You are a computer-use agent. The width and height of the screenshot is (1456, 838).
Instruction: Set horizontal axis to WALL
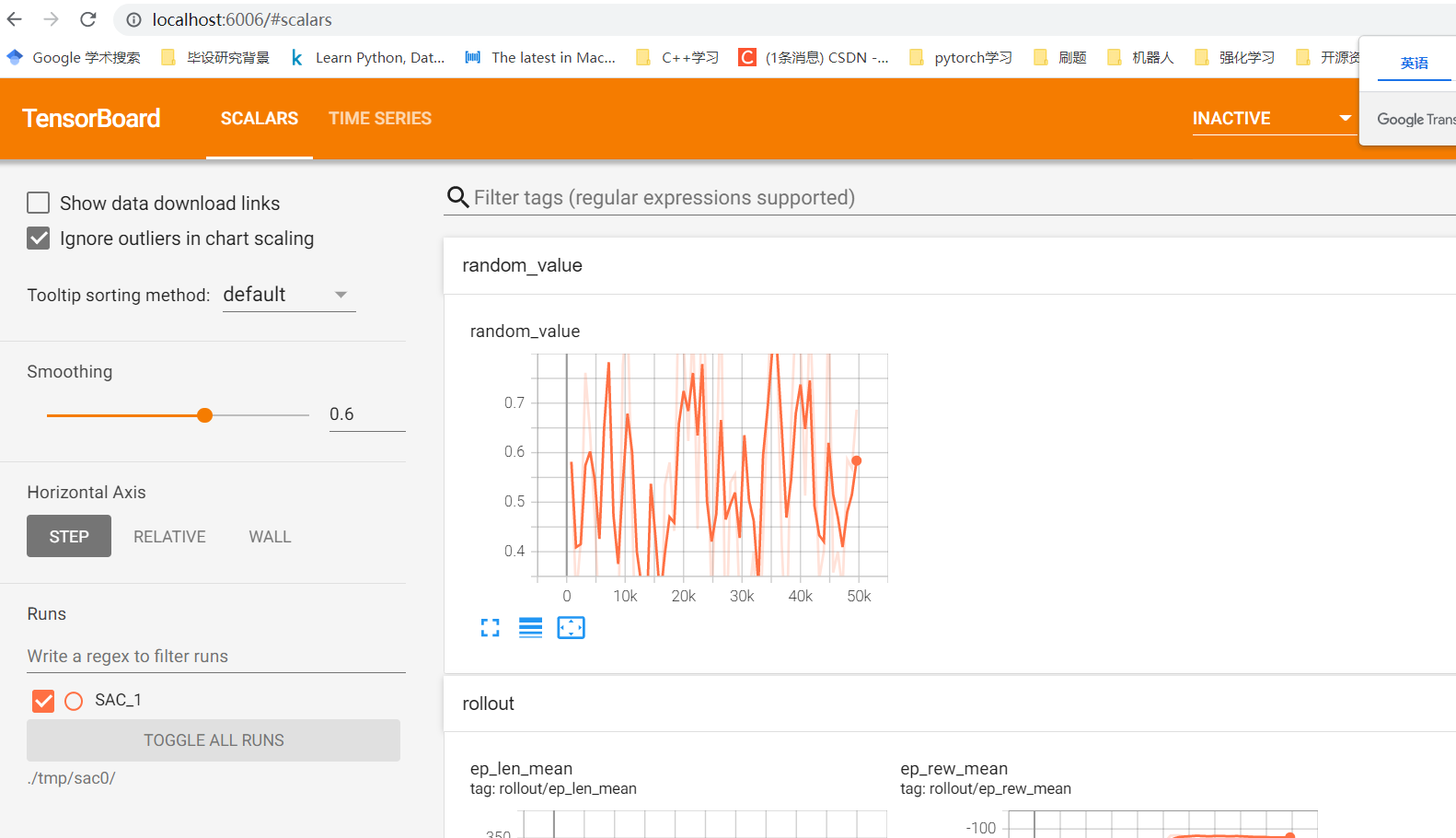(x=270, y=537)
